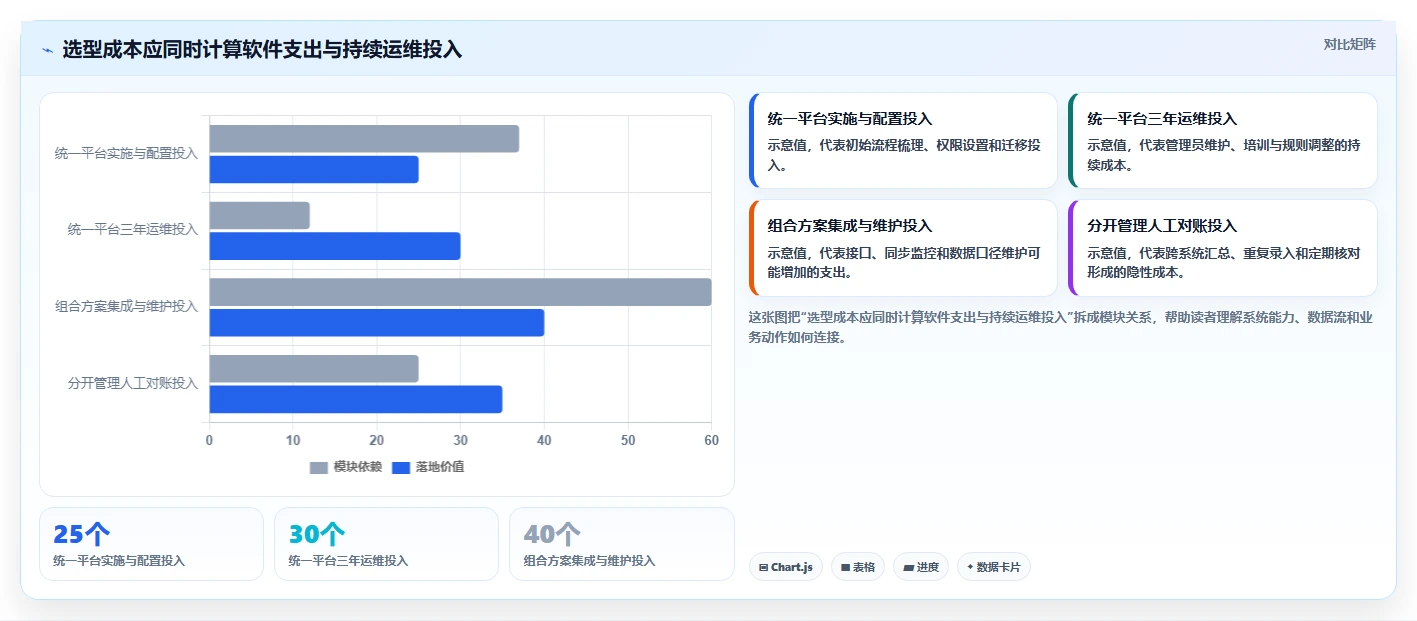Screen dimensions: 1417x621
Task: Click the x-axis value 30
Action: pos(460,440)
